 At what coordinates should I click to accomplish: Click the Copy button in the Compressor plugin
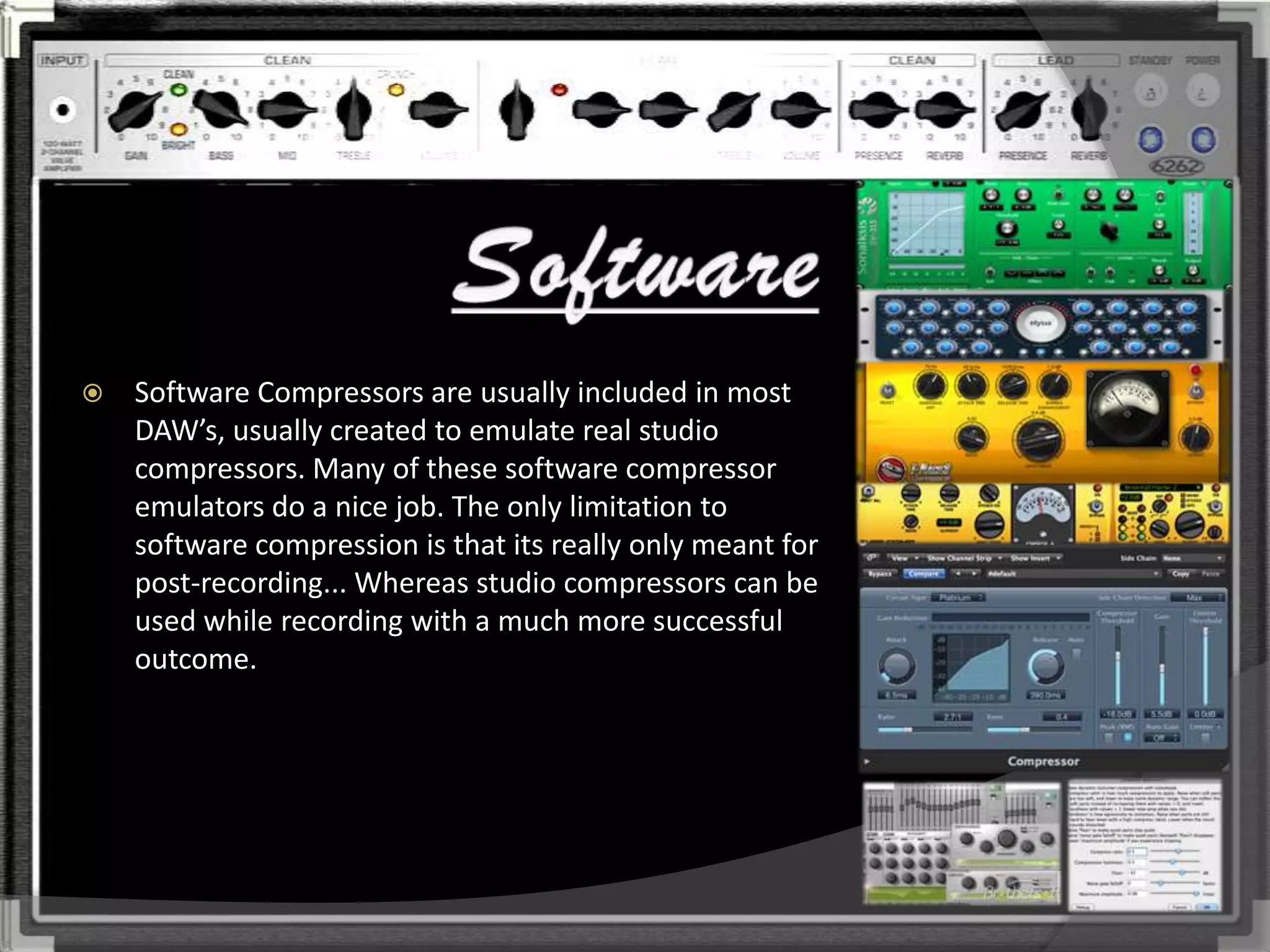1181,573
